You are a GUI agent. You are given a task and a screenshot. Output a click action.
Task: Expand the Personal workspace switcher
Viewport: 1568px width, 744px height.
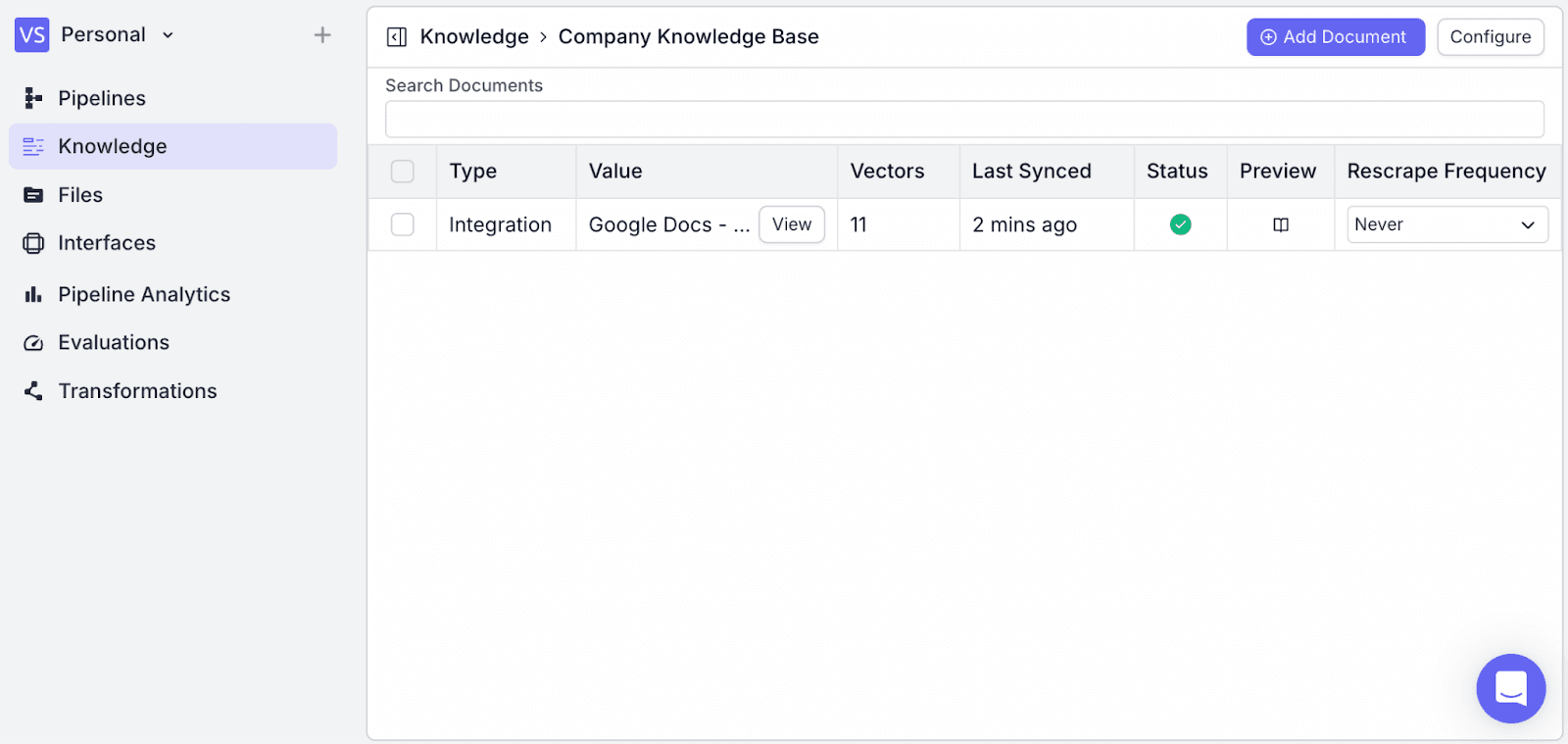click(x=118, y=35)
